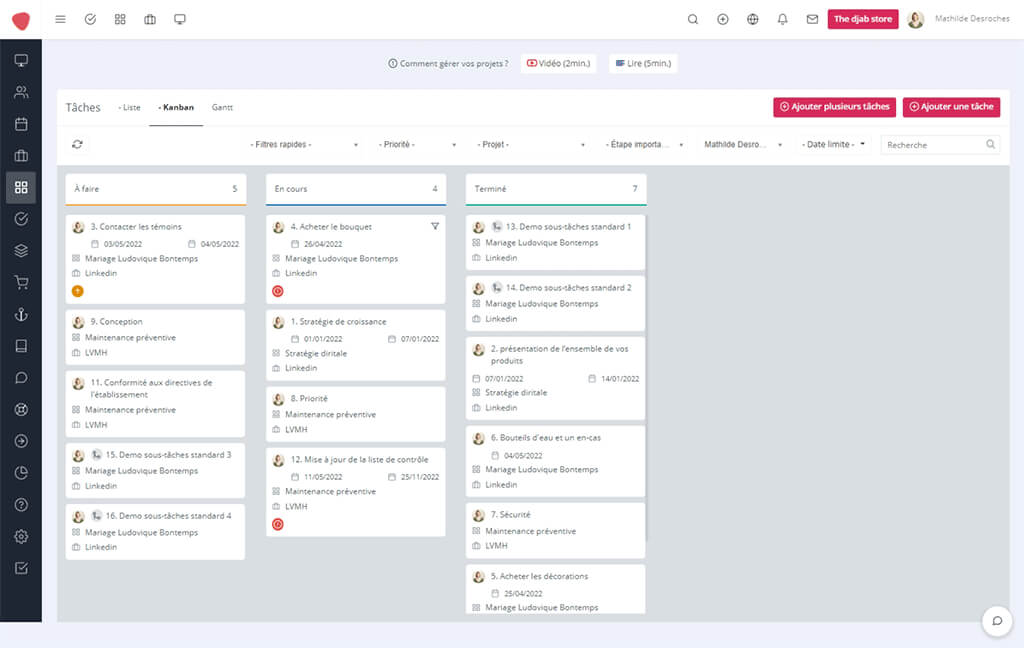Screen dimensions: 1024x648
Task: Open the 9. Conception task card
Action: [x=155, y=336]
